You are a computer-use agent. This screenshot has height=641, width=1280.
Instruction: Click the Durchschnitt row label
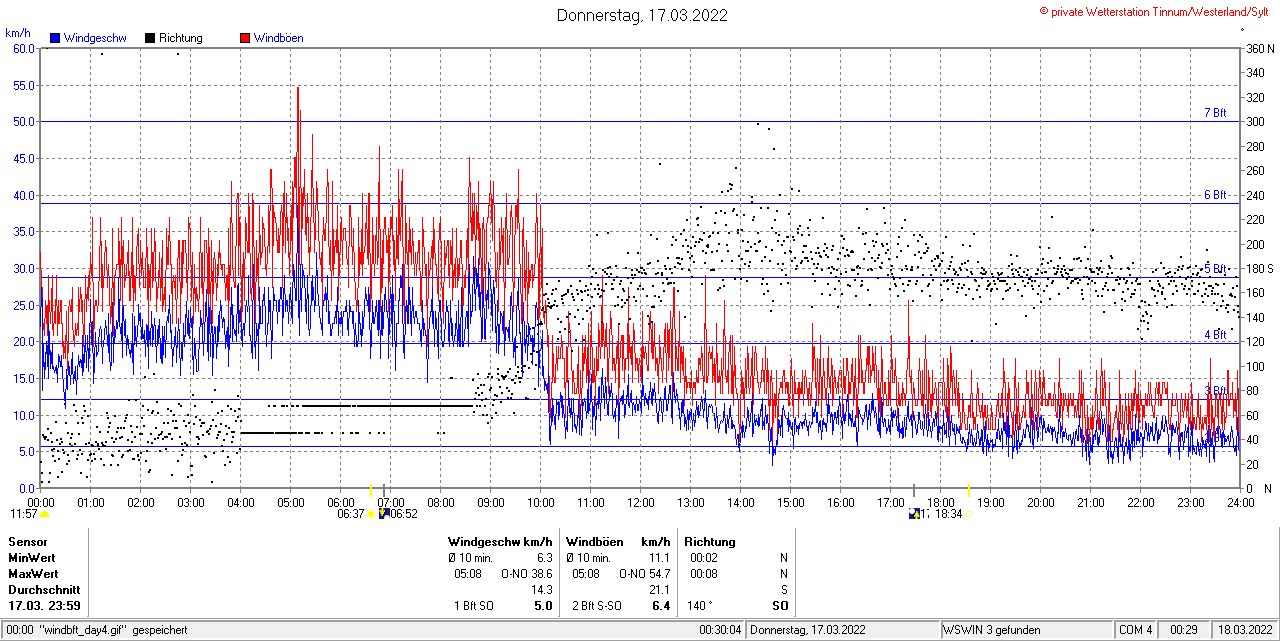coord(43,590)
